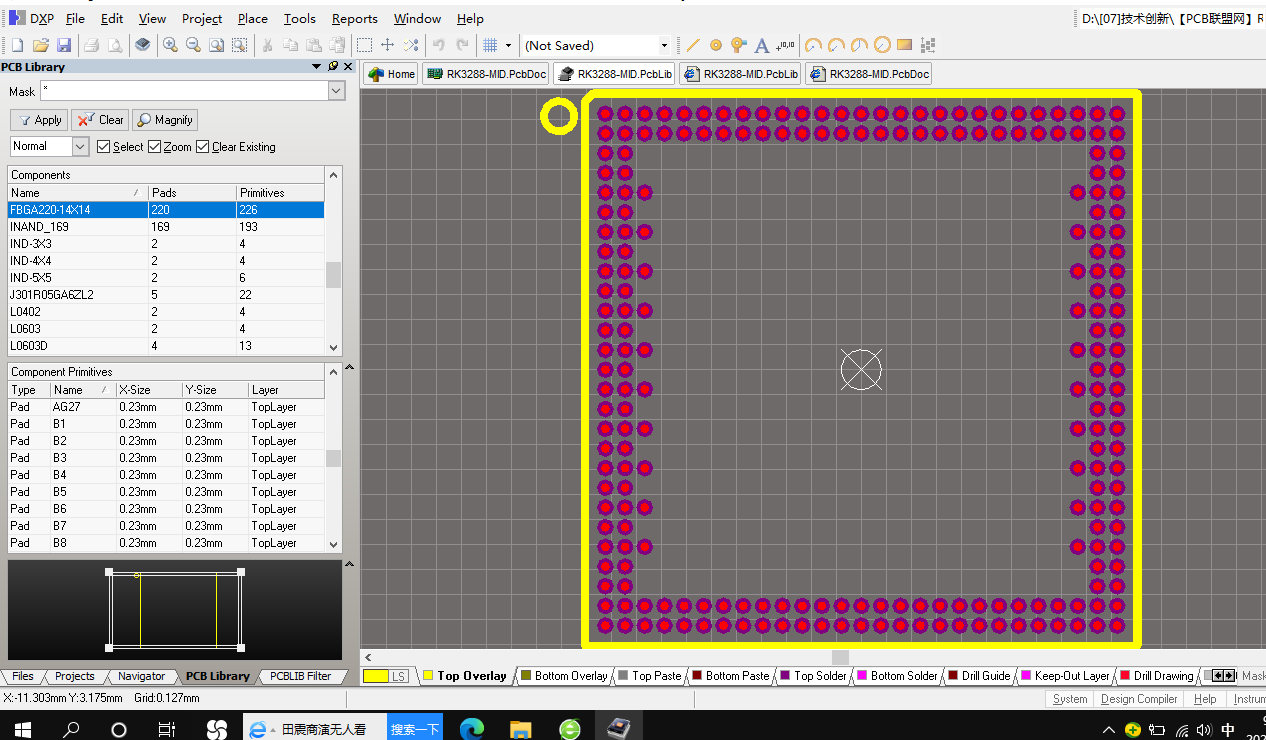Select the Place Via tool

(x=739, y=45)
